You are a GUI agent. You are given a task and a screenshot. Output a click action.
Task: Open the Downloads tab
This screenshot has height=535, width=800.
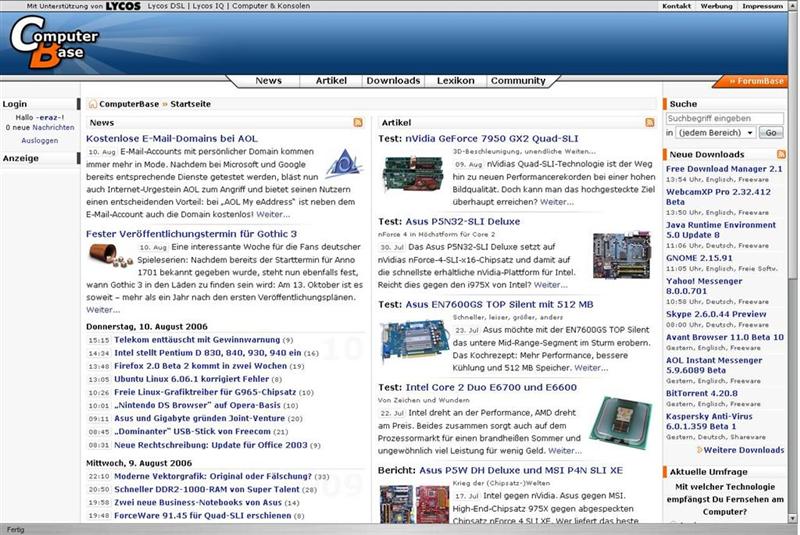pyautogui.click(x=393, y=81)
